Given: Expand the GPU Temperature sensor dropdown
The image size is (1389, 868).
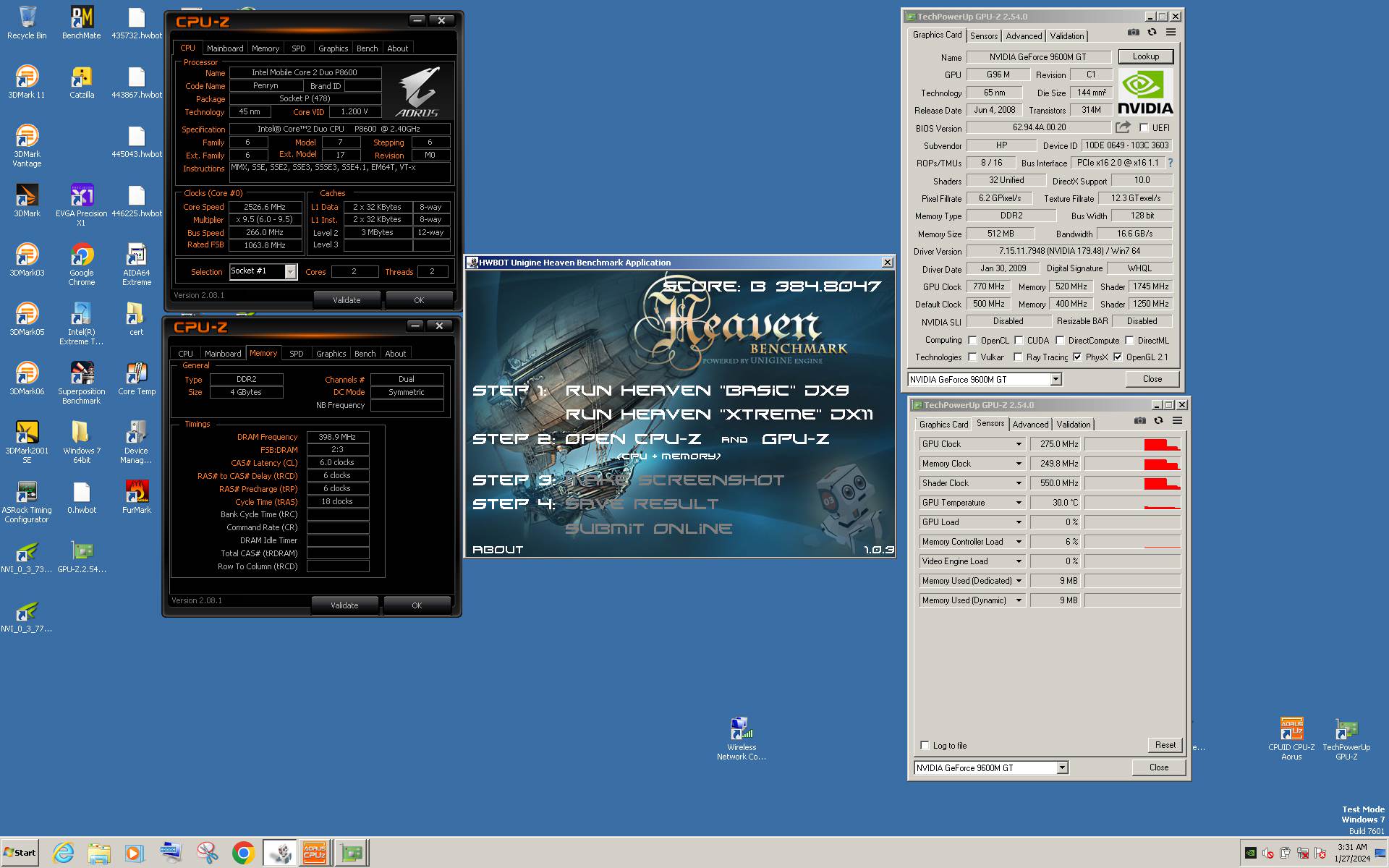Looking at the screenshot, I should tap(1019, 503).
